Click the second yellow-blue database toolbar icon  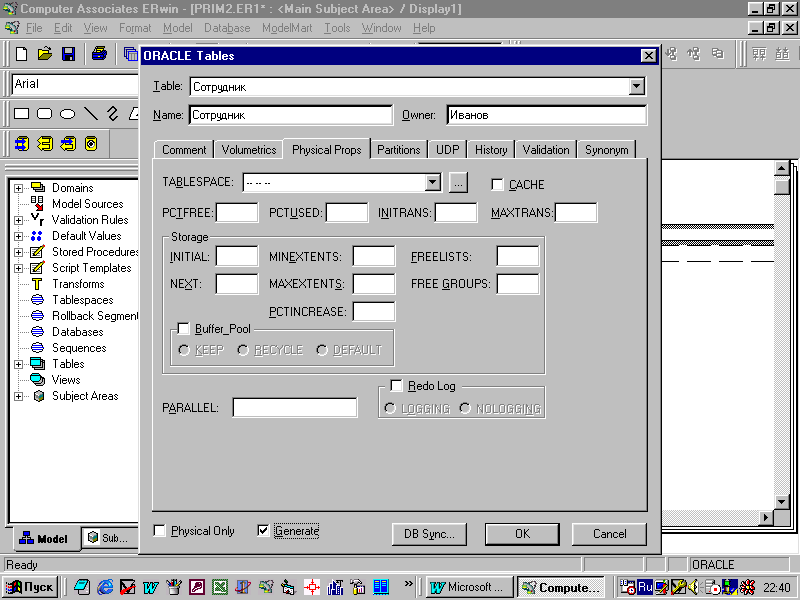pos(45,144)
